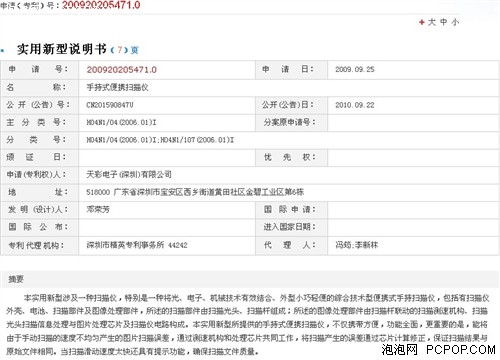
Task: Click the 颁证日 label cell
Action: coord(40,157)
